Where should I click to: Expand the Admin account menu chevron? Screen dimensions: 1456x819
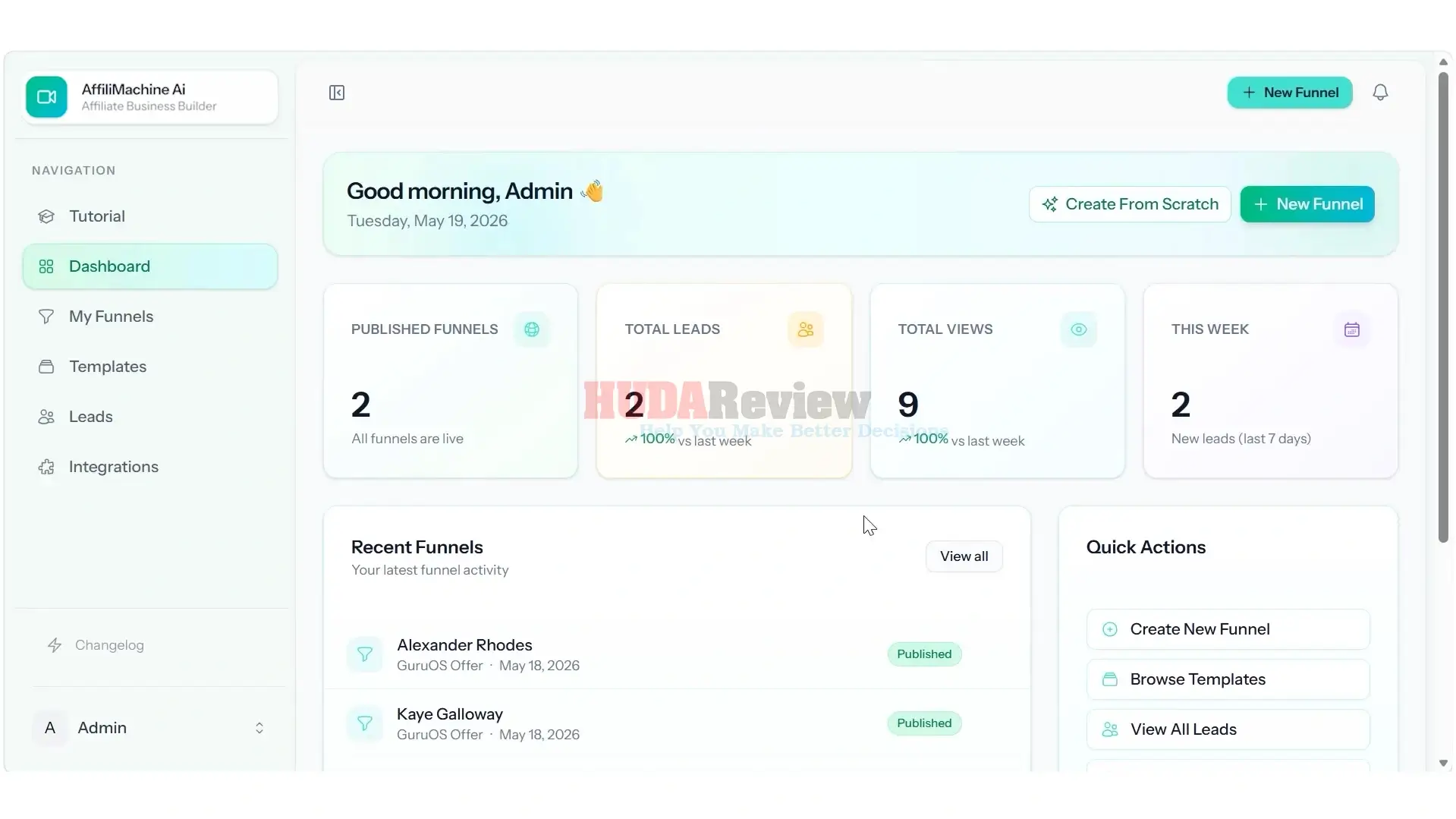(259, 728)
